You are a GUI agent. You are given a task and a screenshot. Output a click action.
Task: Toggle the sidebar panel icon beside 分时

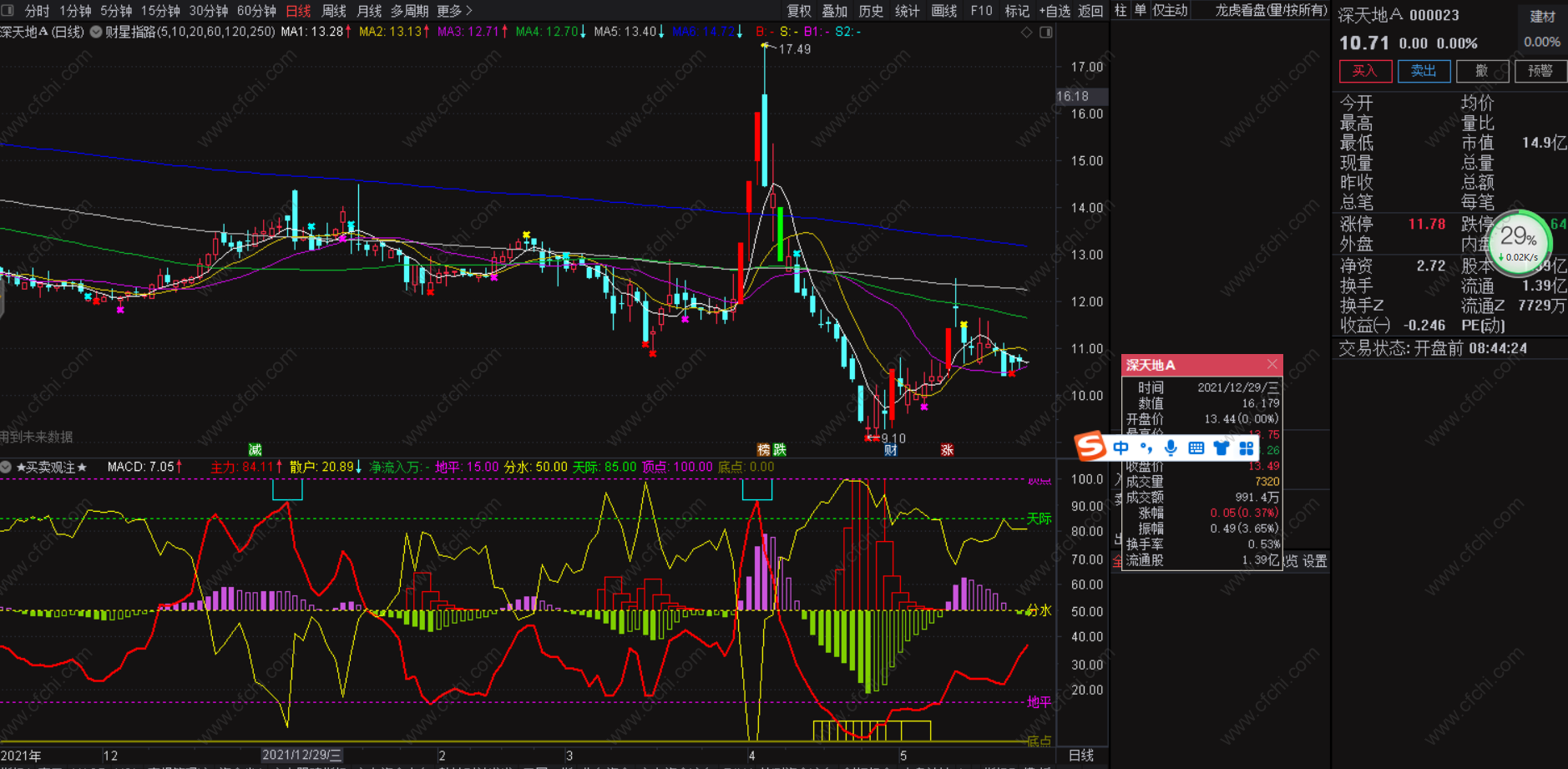8,11
